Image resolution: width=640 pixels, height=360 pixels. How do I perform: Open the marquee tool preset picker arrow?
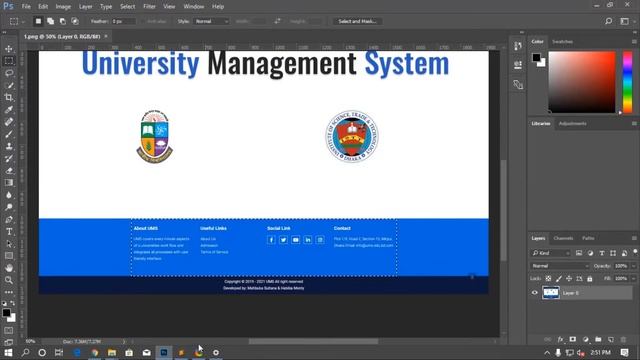(23, 21)
